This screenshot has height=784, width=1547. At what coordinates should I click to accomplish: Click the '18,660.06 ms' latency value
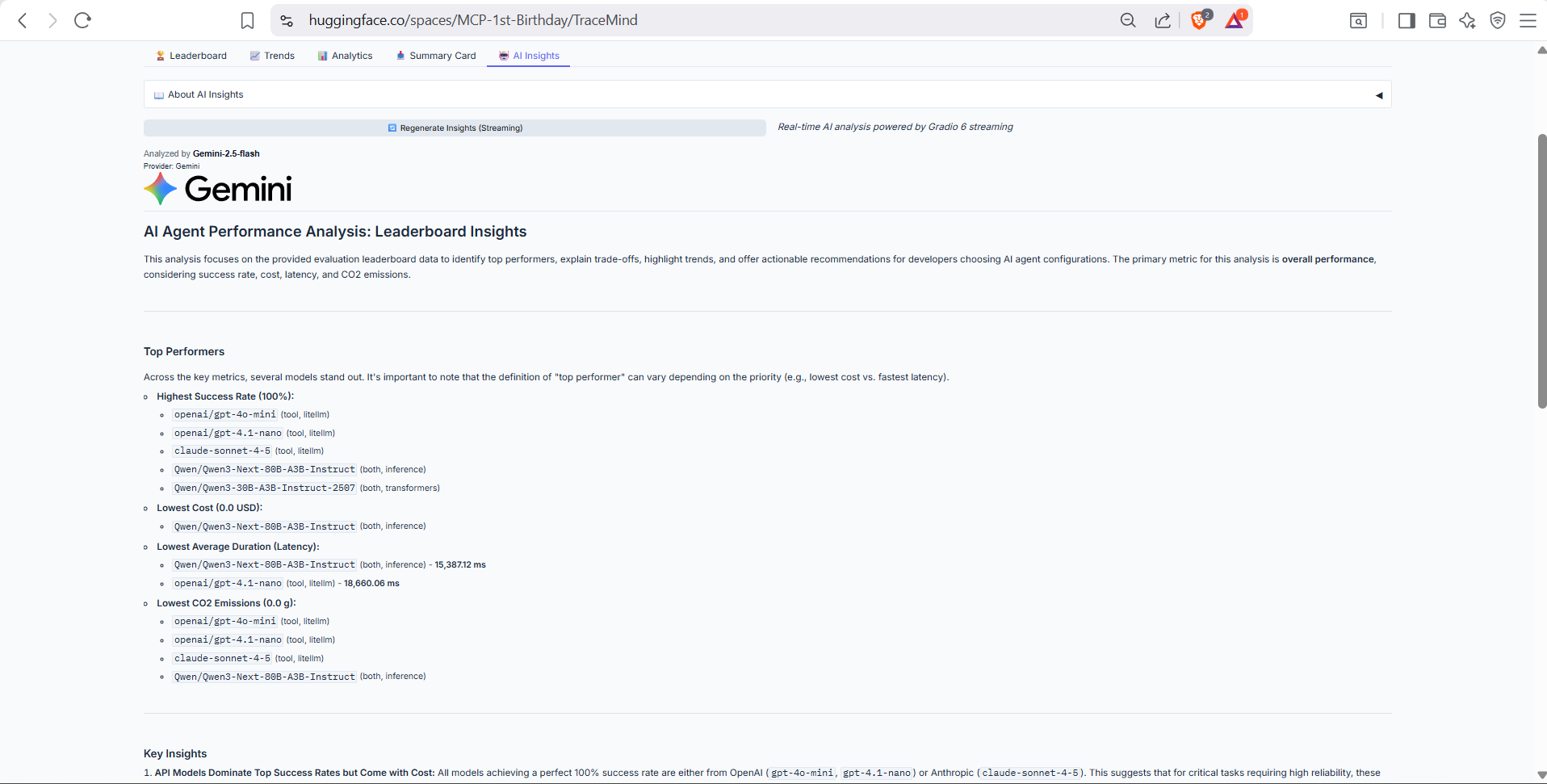371,584
